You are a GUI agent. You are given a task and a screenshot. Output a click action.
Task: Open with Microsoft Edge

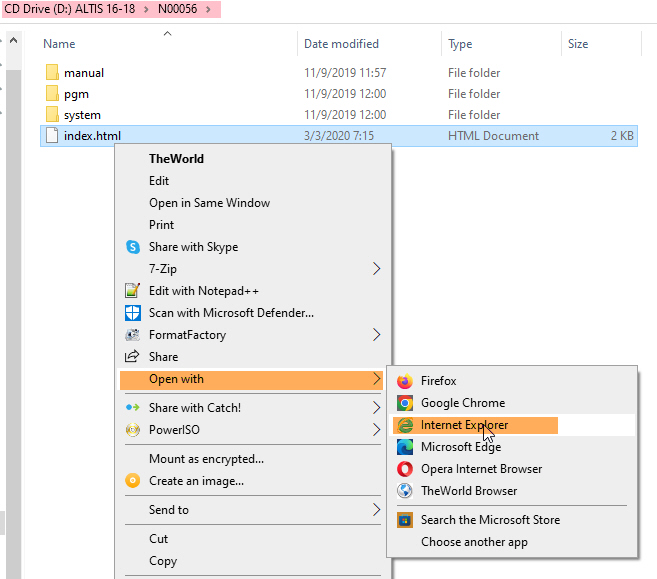tap(460, 447)
